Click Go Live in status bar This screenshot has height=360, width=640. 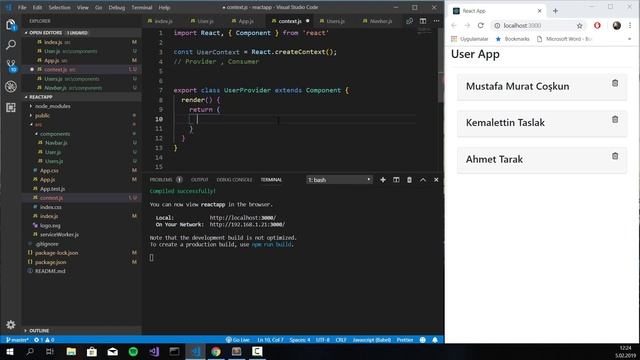(238, 340)
